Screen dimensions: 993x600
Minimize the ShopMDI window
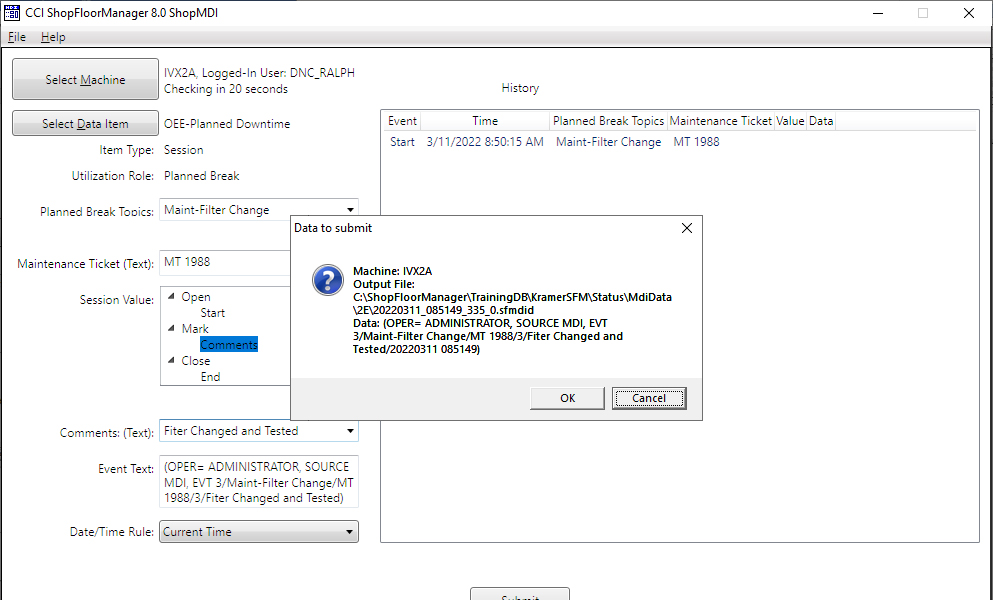coord(878,13)
